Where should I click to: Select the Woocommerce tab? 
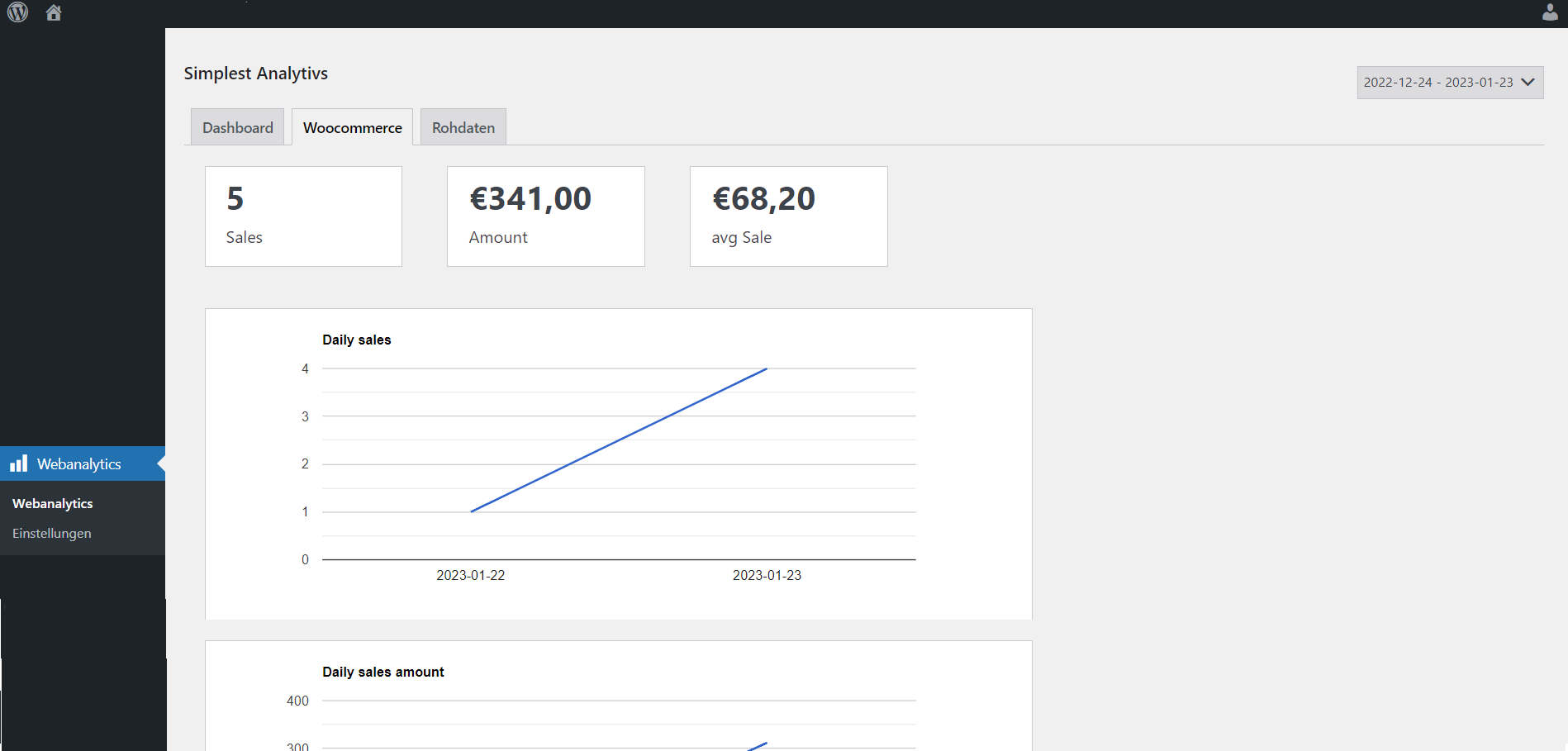(352, 127)
